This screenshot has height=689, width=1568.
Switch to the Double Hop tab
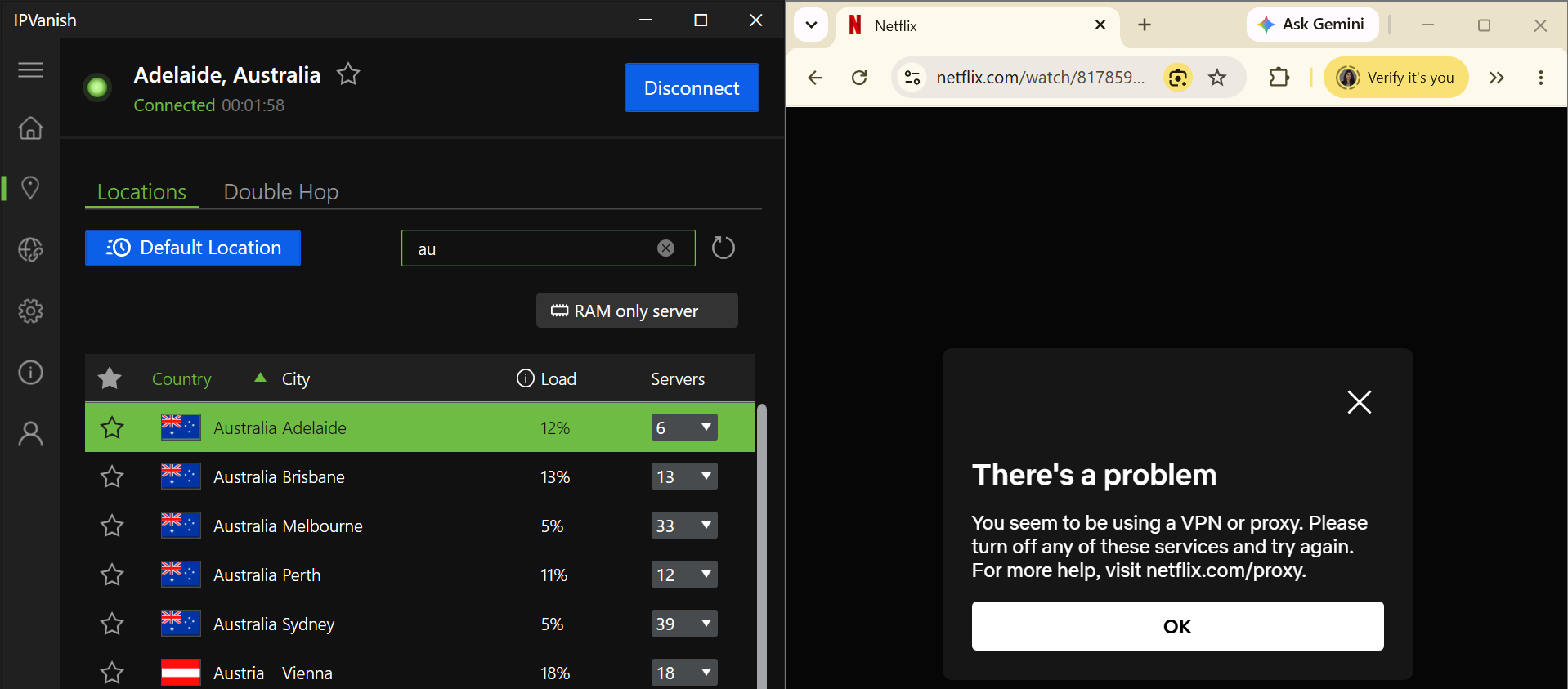pos(281,192)
